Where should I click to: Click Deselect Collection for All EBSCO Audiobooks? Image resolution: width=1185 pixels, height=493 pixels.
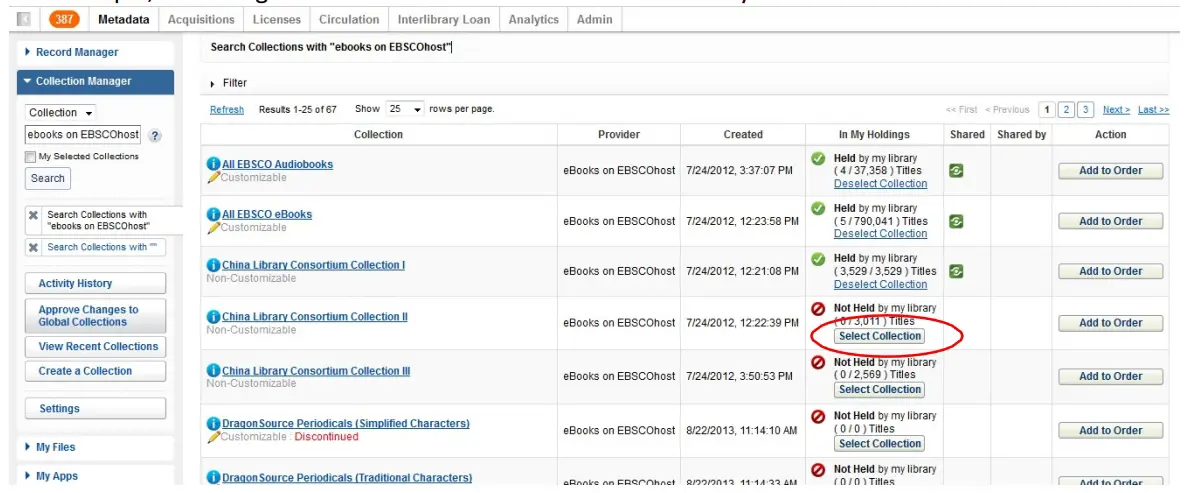point(880,184)
